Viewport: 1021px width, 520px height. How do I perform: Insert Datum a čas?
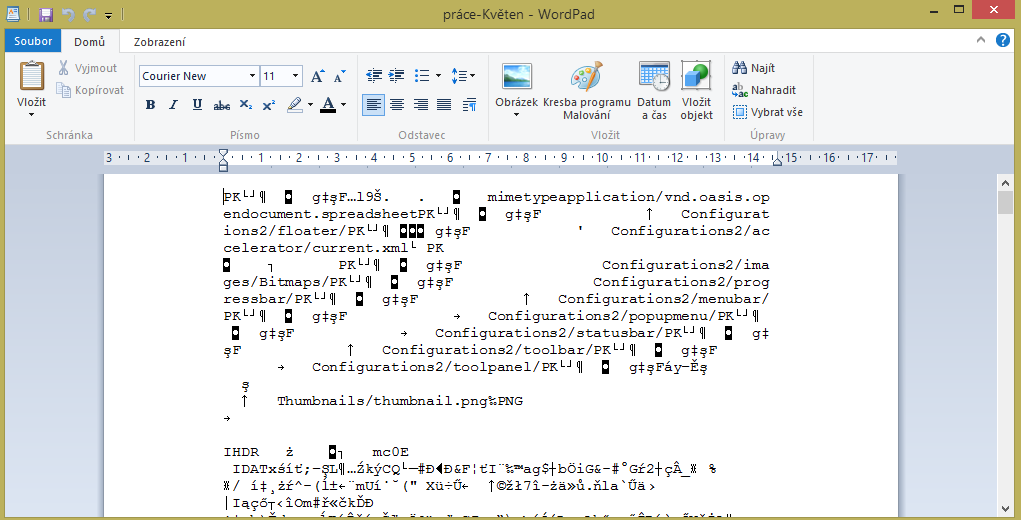click(x=654, y=90)
